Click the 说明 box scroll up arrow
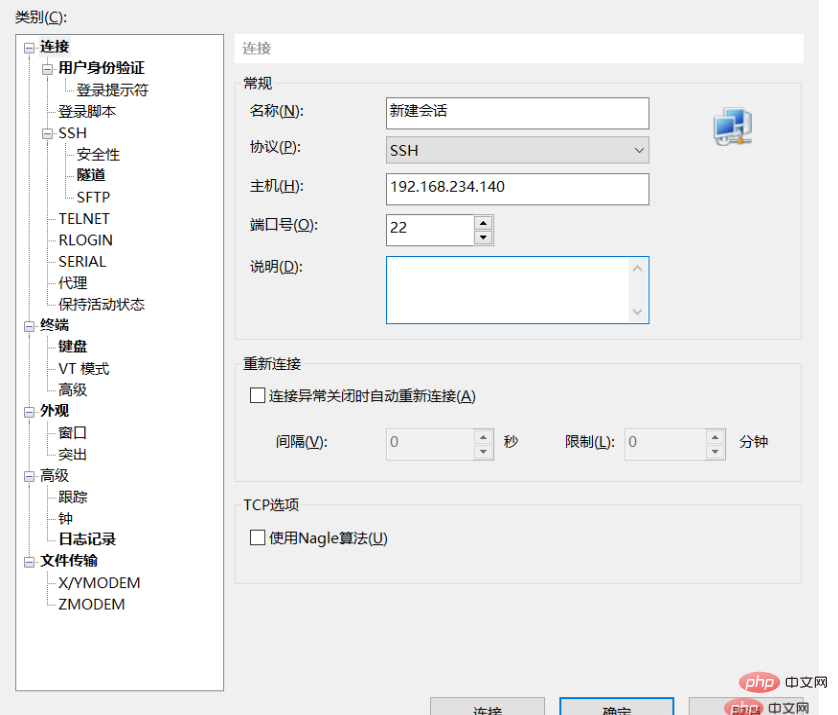 pos(638,268)
